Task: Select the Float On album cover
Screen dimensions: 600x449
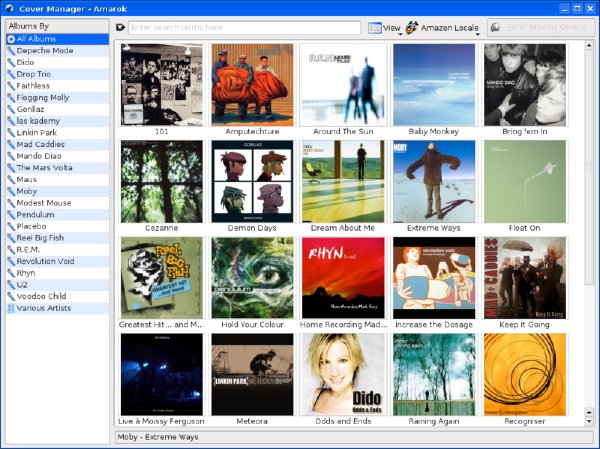Action: pyautogui.click(x=525, y=181)
